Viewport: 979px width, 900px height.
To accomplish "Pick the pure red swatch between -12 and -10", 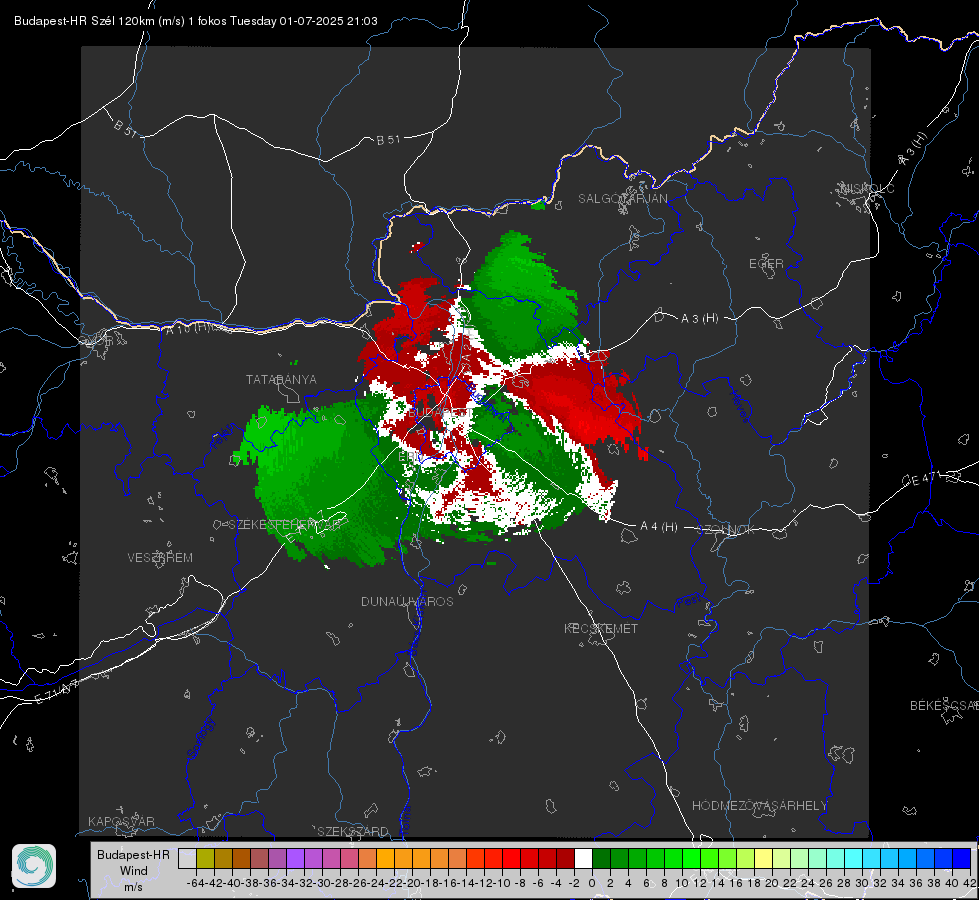I will 511,859.
